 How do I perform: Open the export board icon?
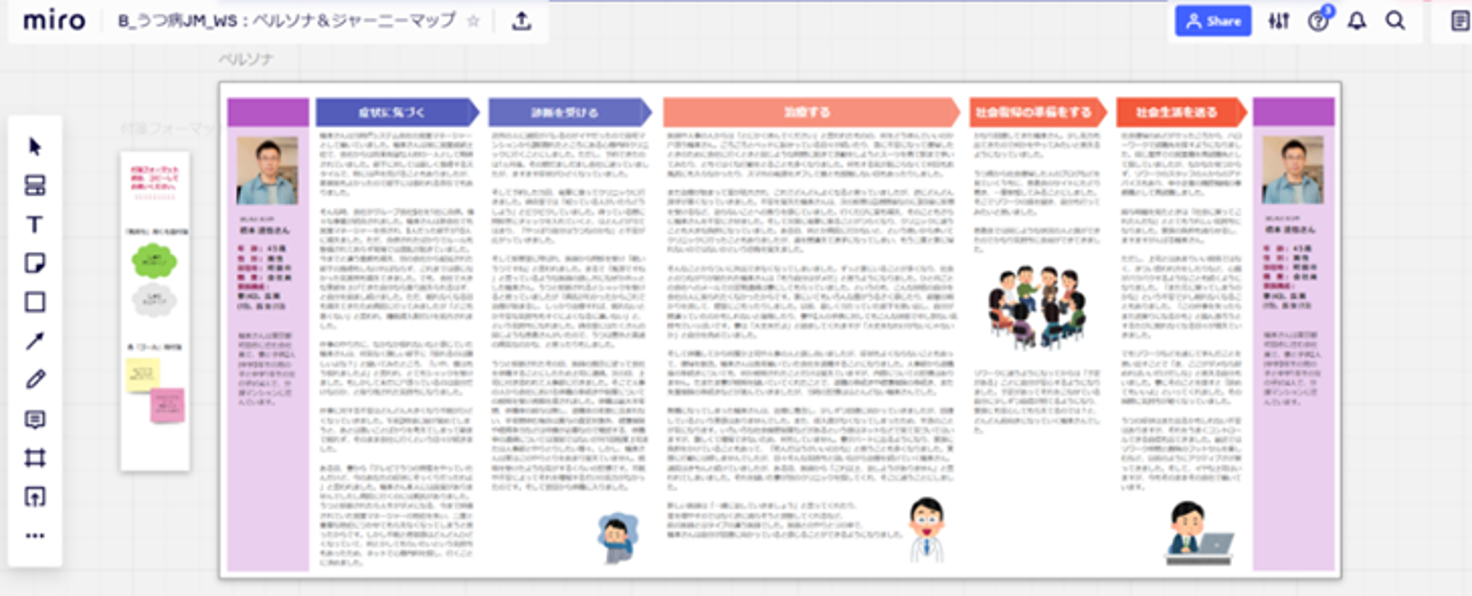pyautogui.click(x=521, y=21)
